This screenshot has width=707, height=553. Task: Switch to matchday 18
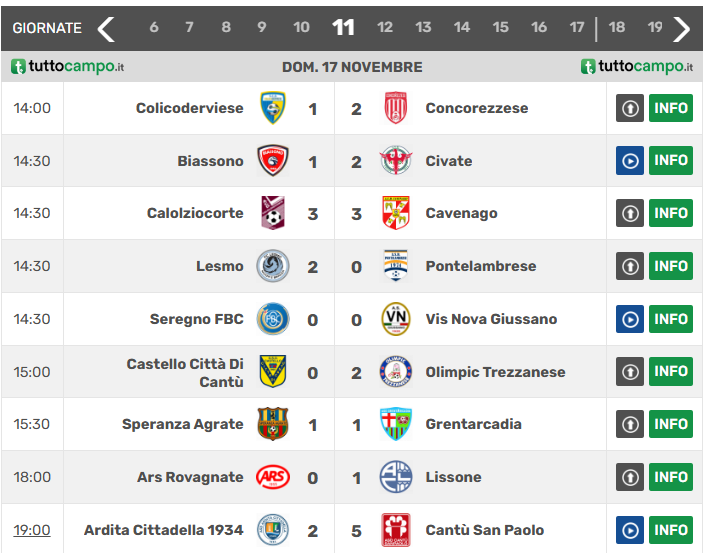[617, 28]
